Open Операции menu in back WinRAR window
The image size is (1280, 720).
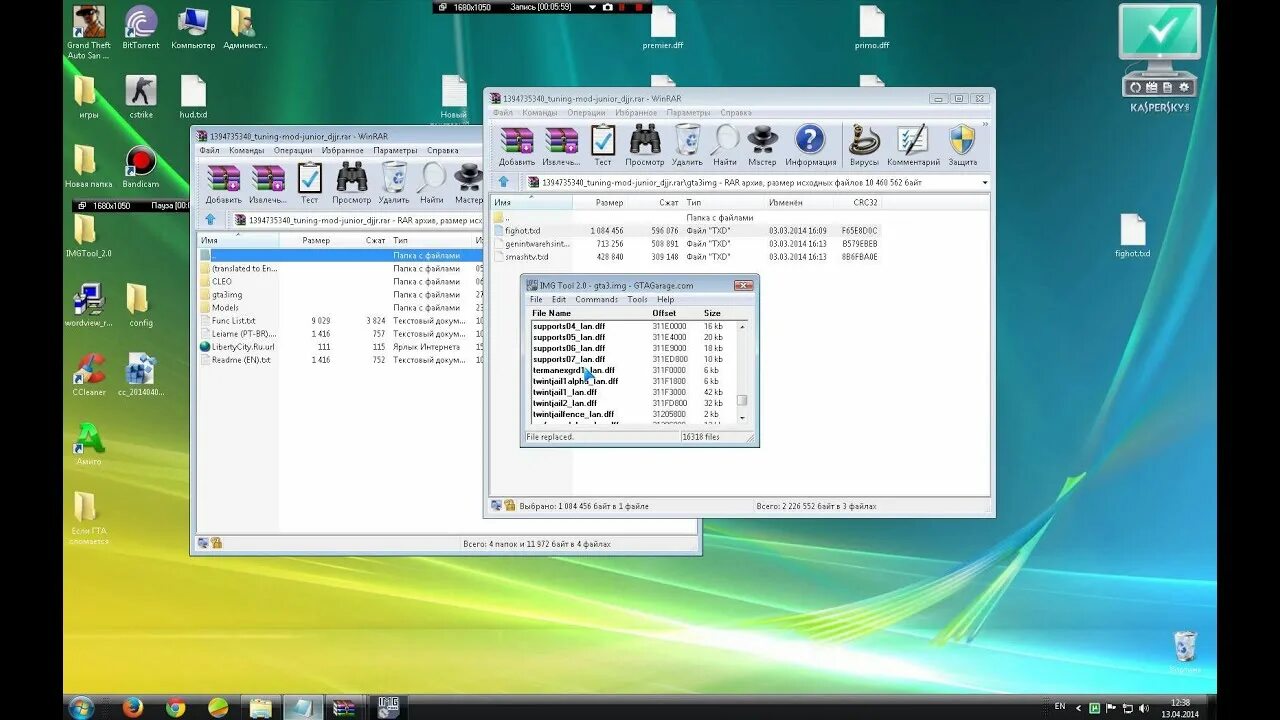tap(293, 151)
